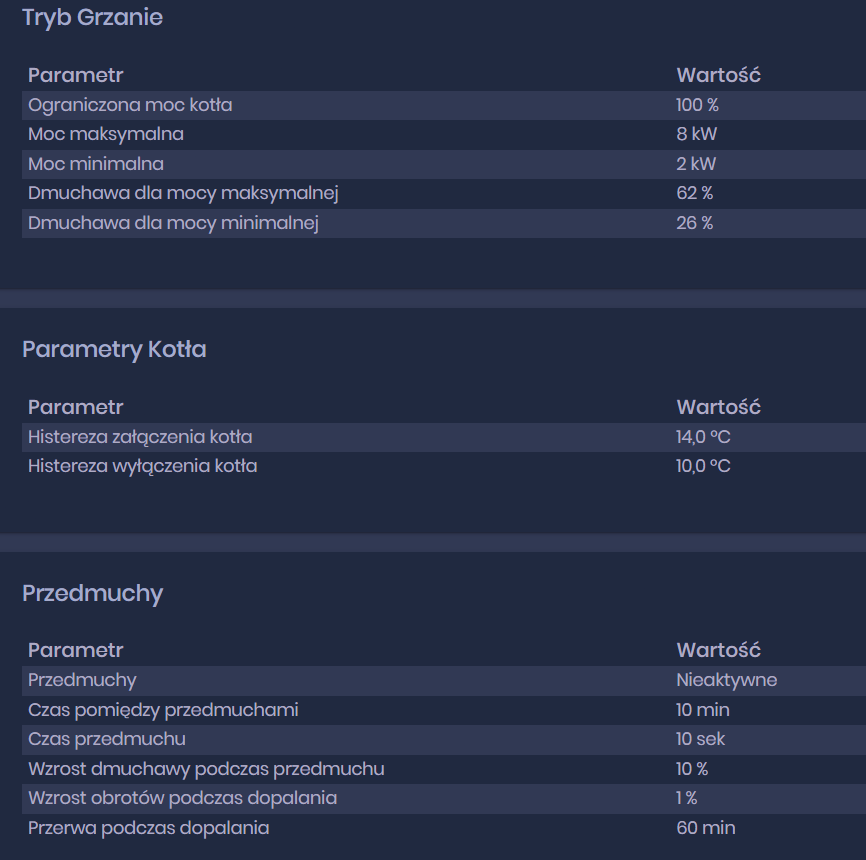866x860 pixels.
Task: Select the Przerwa podczas dopalania row
Action: coord(148,828)
